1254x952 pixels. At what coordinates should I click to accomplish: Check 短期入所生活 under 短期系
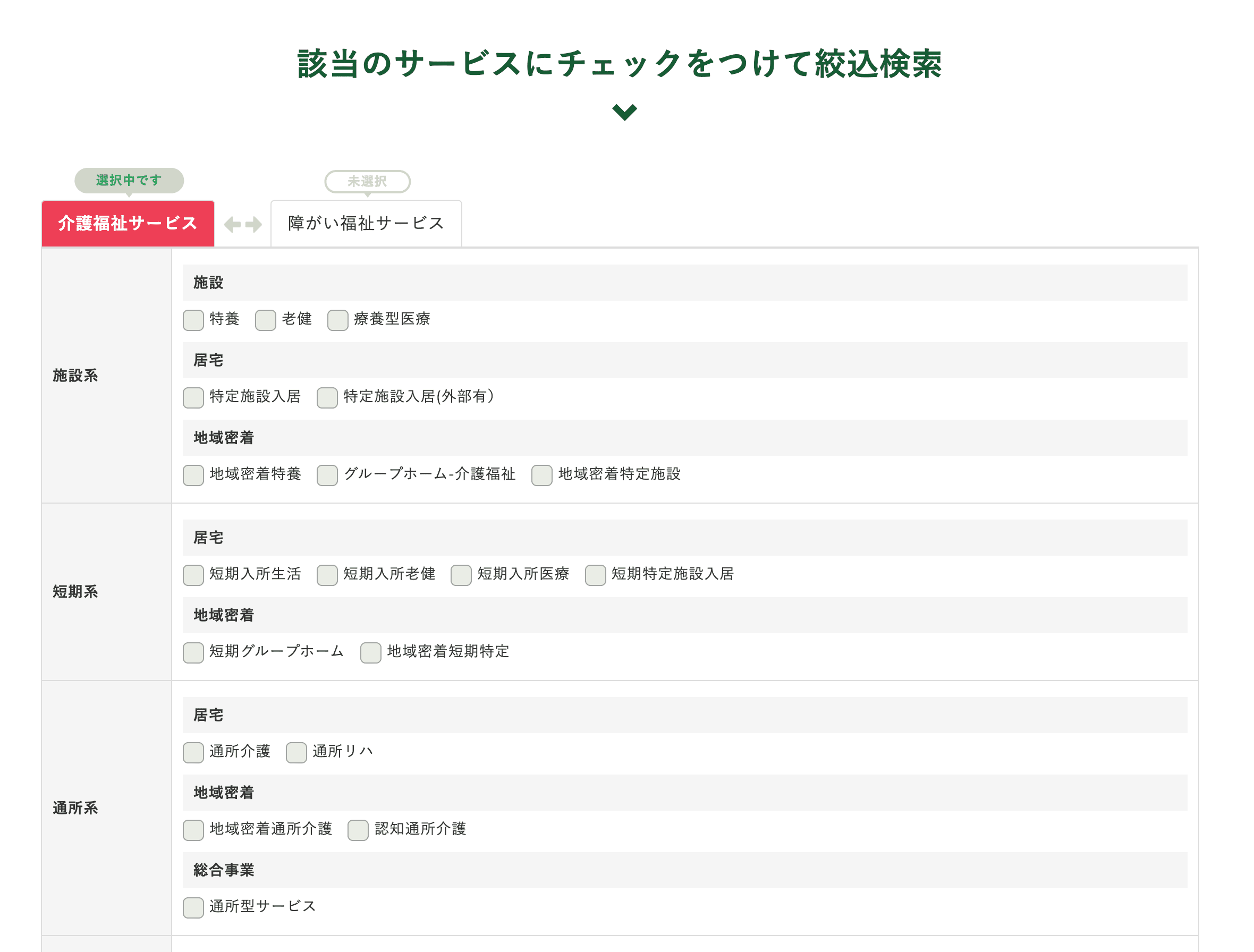[x=193, y=575]
